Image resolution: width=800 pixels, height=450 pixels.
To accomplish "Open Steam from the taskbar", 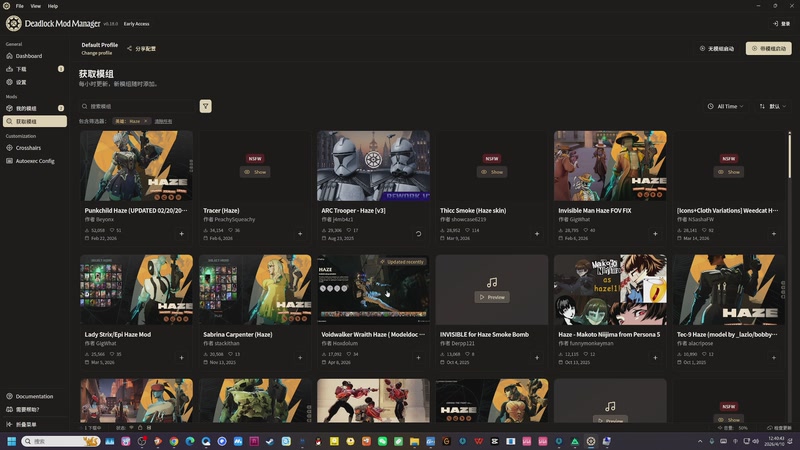I will point(270,441).
